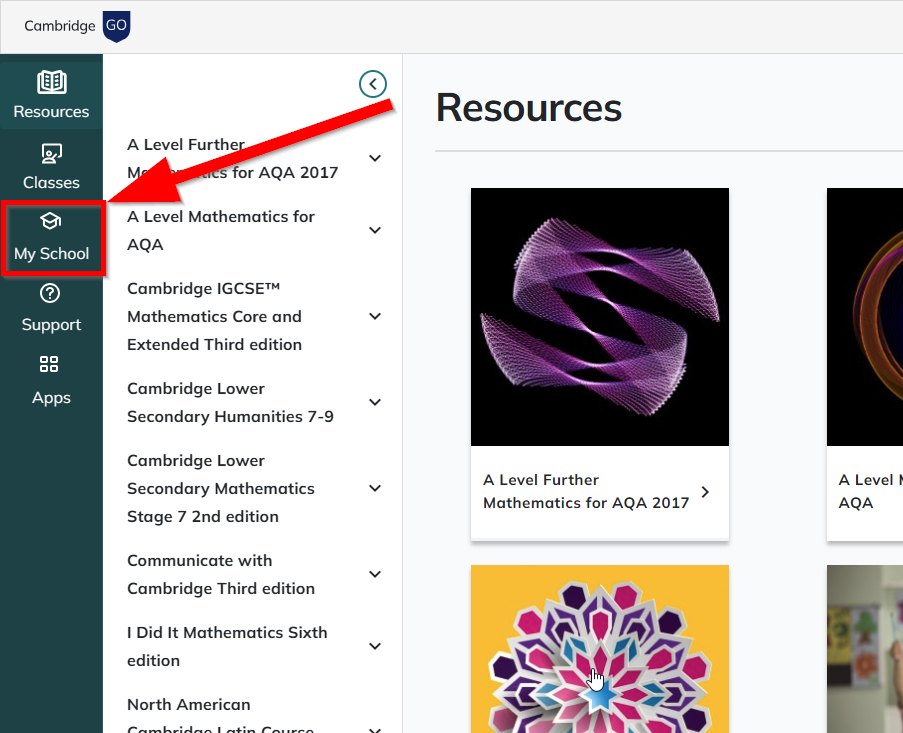903x733 pixels.
Task: Open the Resources book icon in sidebar
Action: point(51,82)
